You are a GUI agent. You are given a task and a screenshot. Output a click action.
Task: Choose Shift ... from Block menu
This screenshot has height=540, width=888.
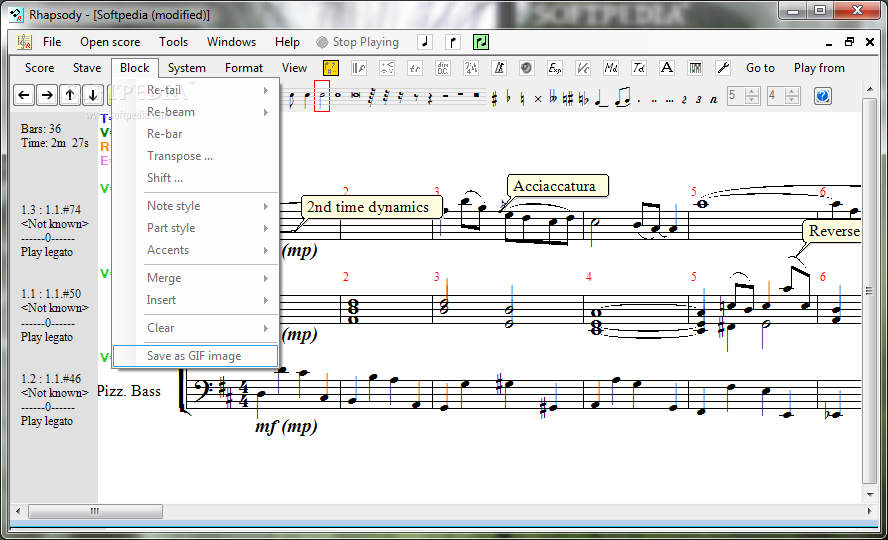click(x=195, y=178)
